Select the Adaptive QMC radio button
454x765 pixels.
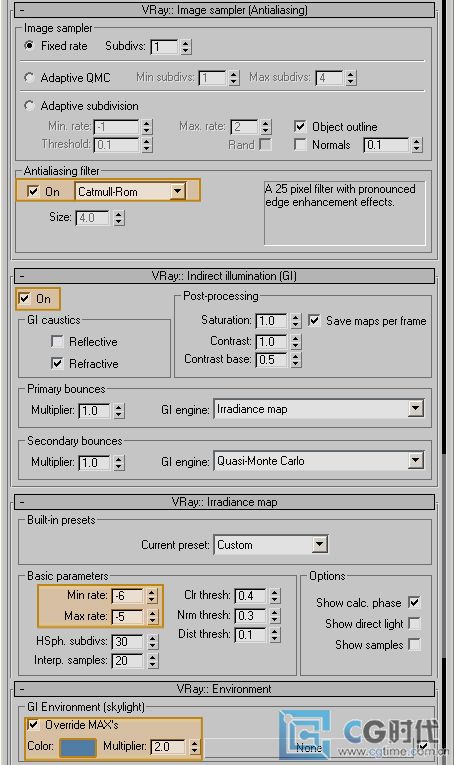pyautogui.click(x=29, y=78)
